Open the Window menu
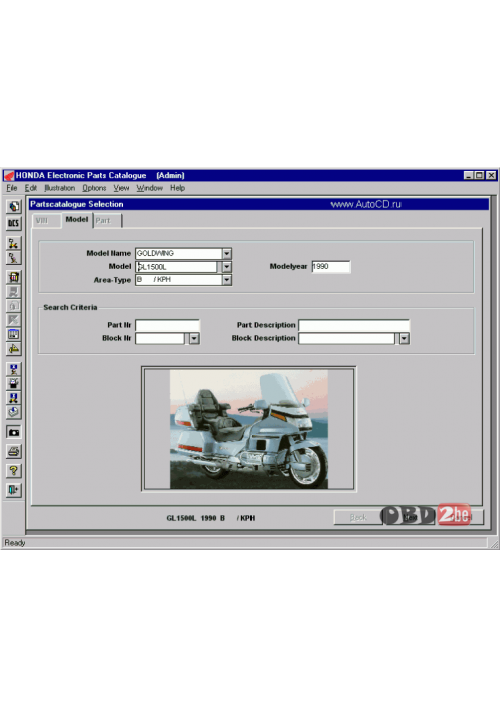 150,188
